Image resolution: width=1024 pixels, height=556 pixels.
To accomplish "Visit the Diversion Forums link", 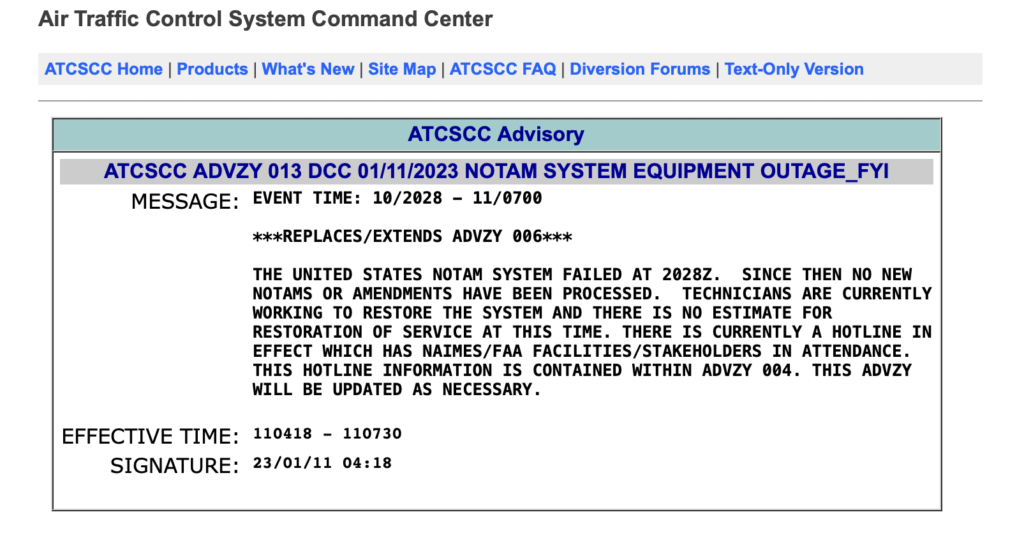I will pyautogui.click(x=640, y=69).
